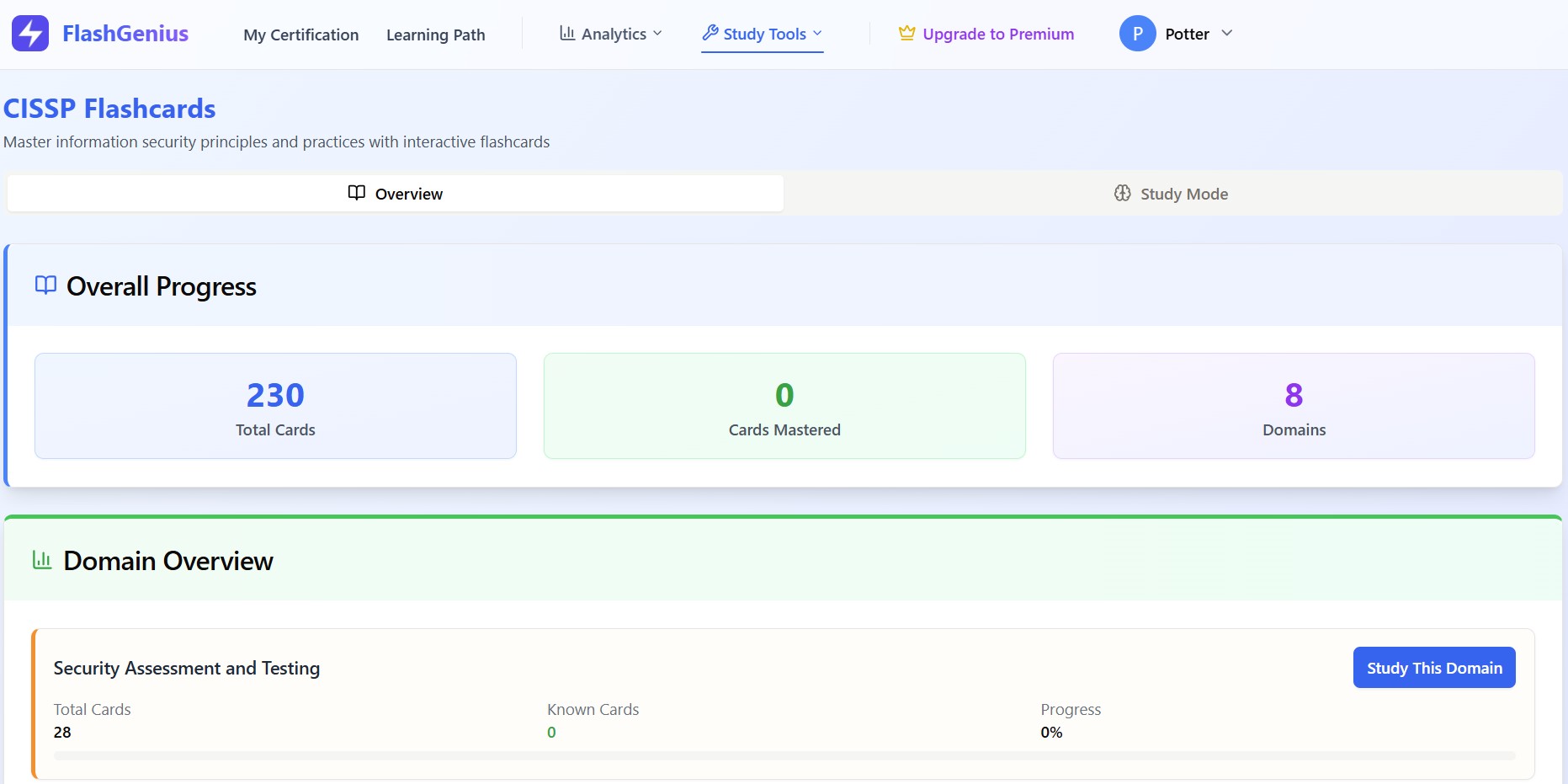The width and height of the screenshot is (1568, 784).
Task: Click the Analytics bar chart icon
Action: 567,34
